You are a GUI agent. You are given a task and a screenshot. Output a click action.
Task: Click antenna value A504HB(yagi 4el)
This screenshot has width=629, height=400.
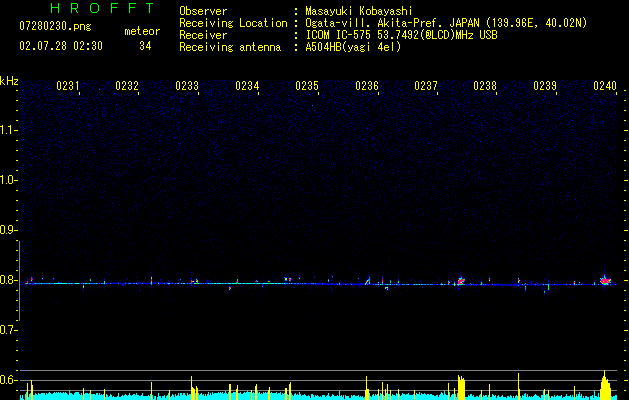pos(353,47)
